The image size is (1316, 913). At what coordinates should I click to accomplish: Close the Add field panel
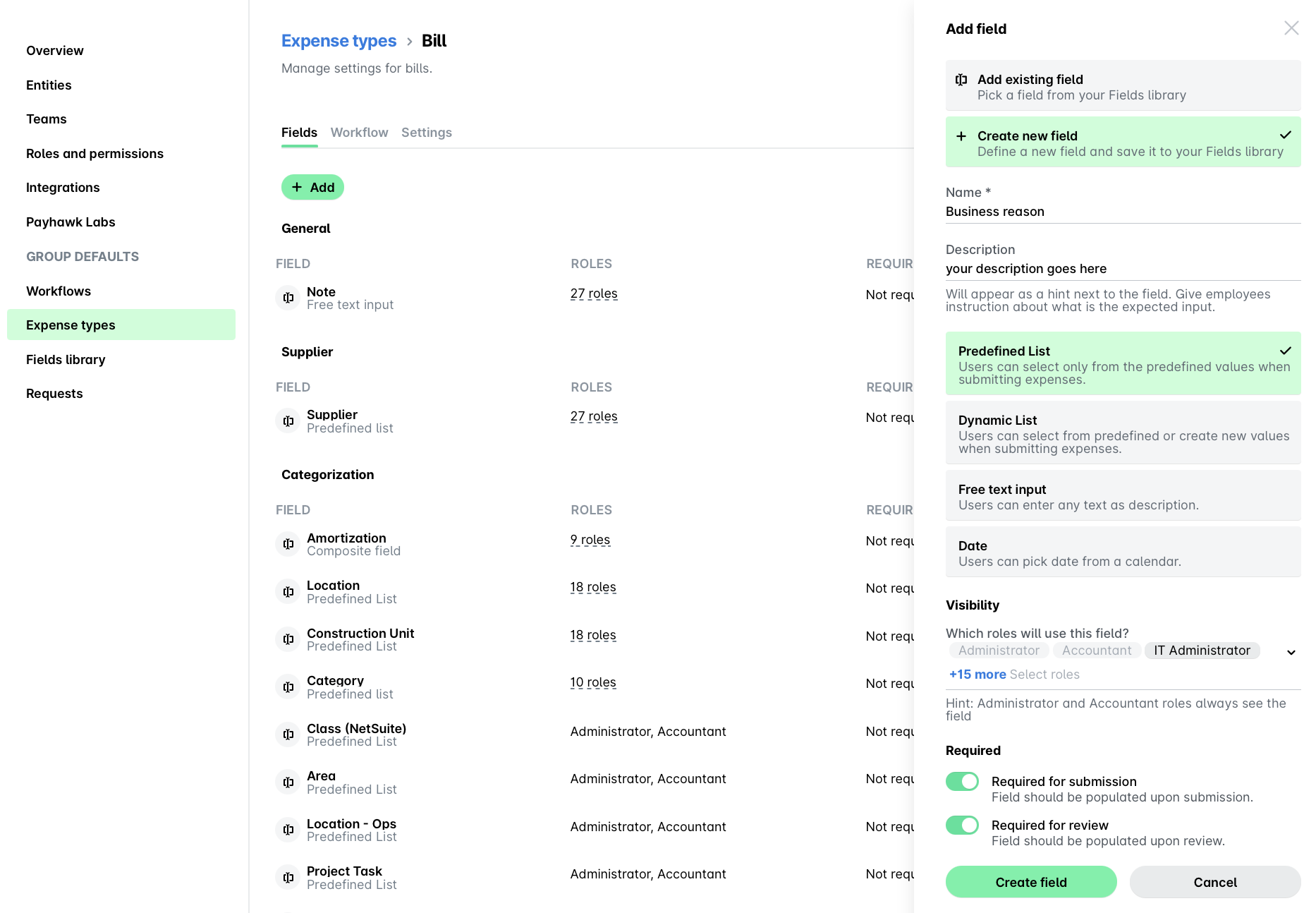pos(1291,28)
